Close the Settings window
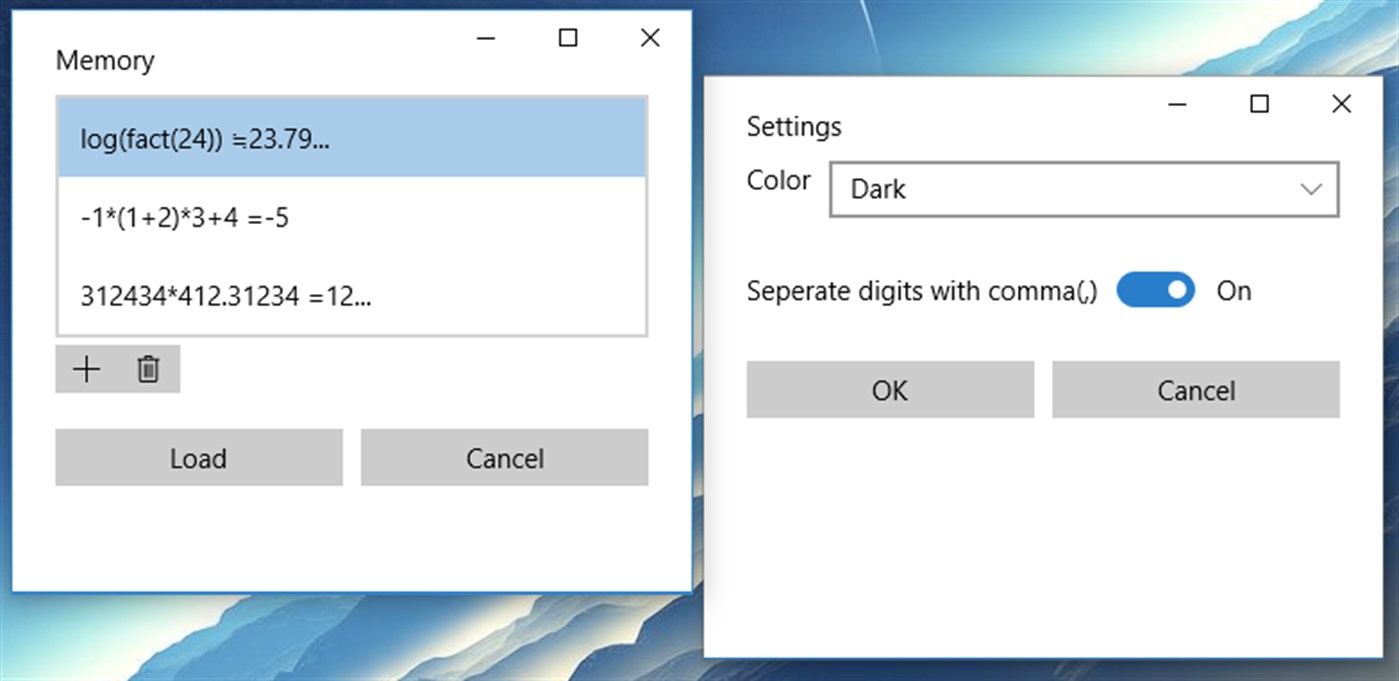This screenshot has width=1399, height=681. 1341,104
